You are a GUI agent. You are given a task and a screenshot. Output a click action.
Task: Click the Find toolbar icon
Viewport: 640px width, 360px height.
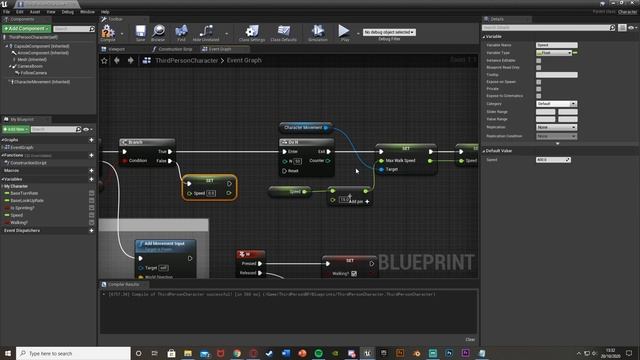click(x=181, y=32)
